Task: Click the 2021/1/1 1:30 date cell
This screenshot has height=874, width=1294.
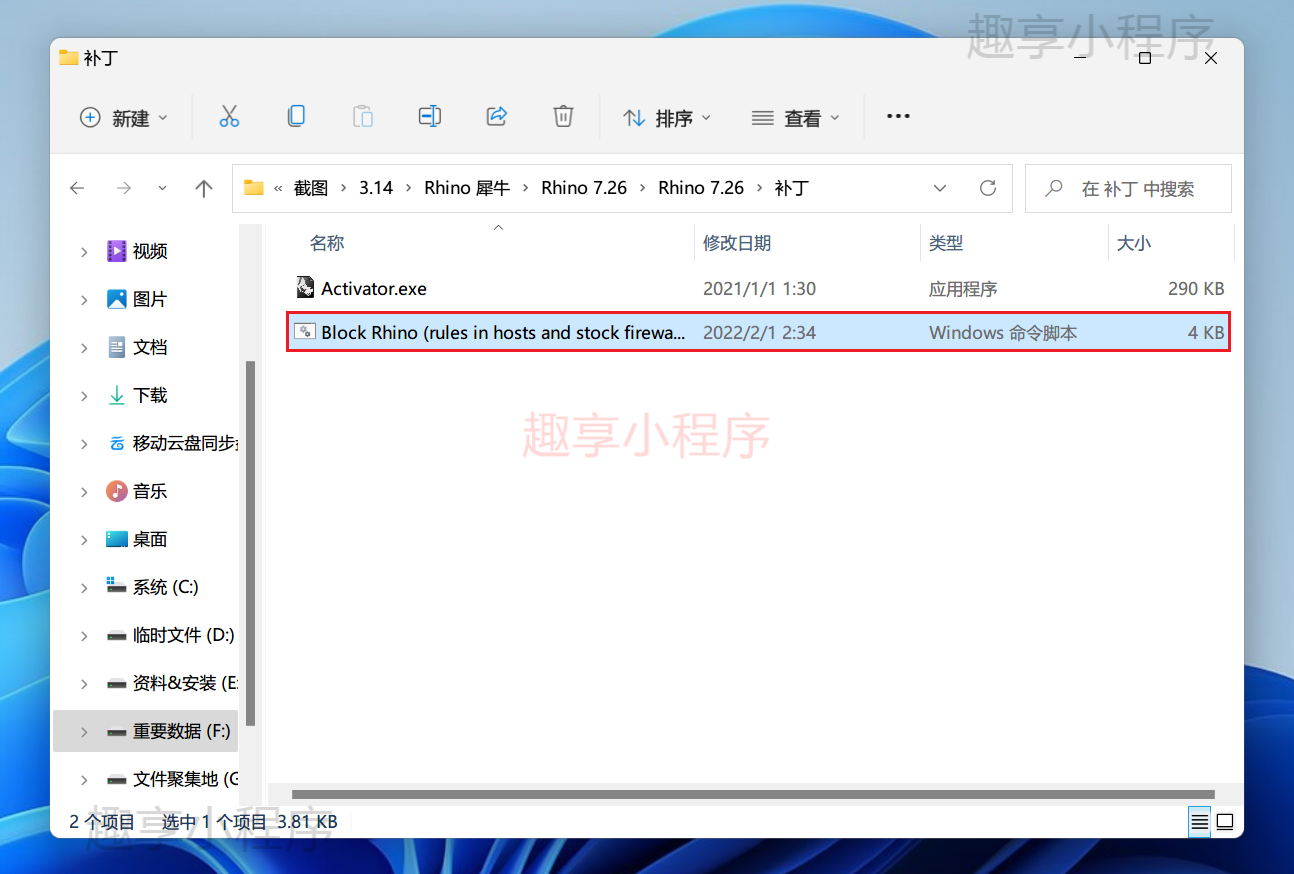Action: tap(759, 288)
